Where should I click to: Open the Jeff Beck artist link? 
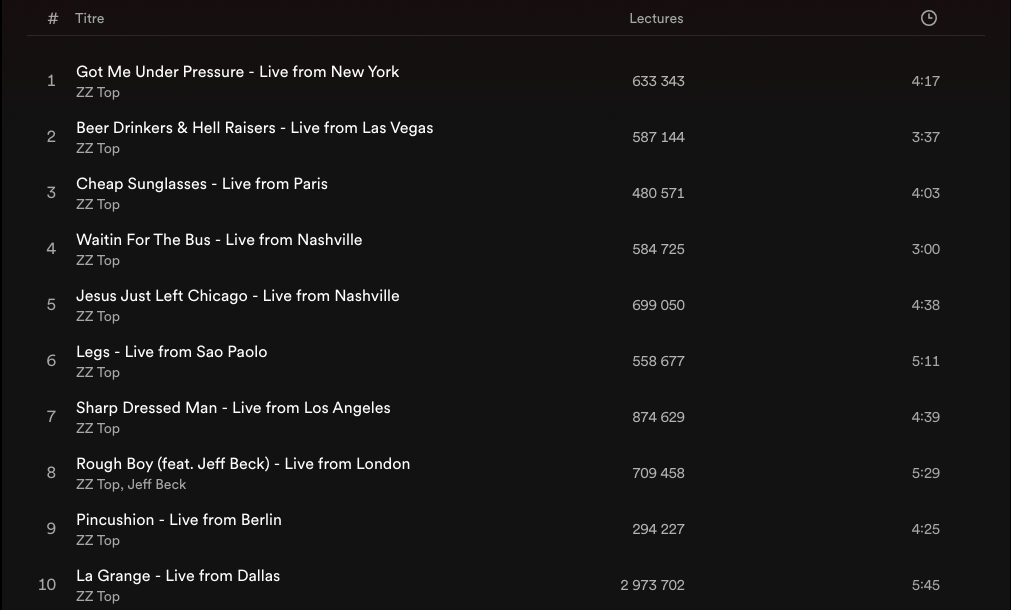[157, 485]
